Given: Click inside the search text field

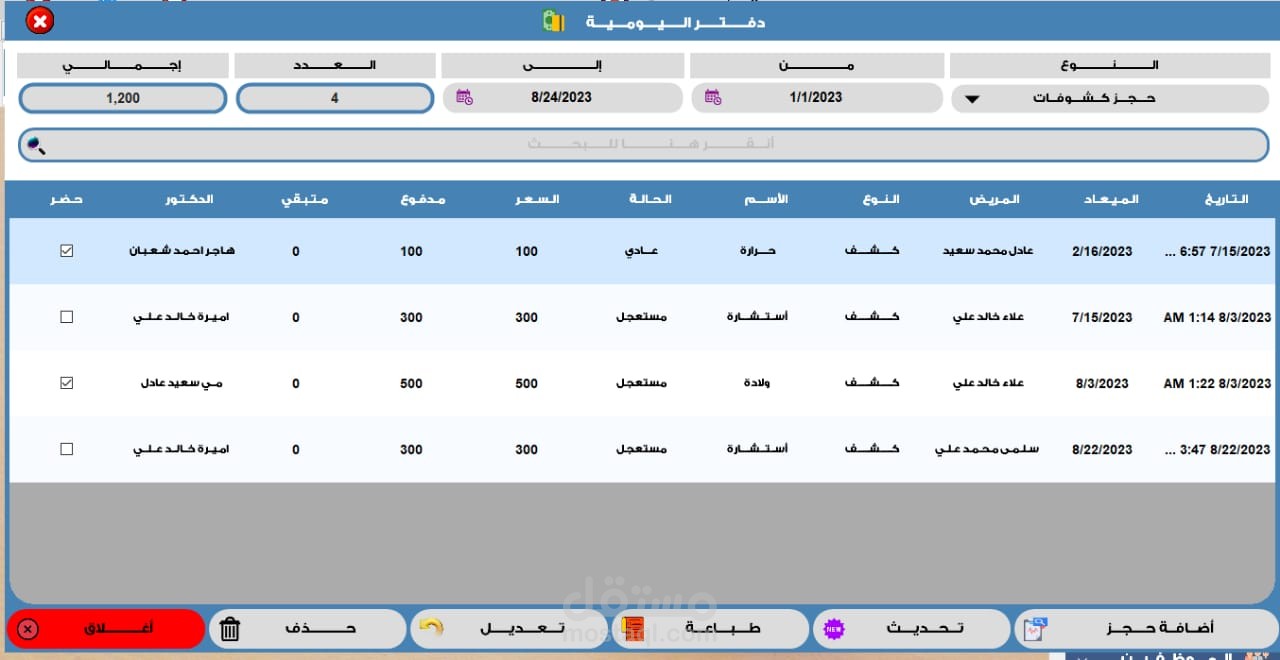Looking at the screenshot, I should (x=650, y=145).
